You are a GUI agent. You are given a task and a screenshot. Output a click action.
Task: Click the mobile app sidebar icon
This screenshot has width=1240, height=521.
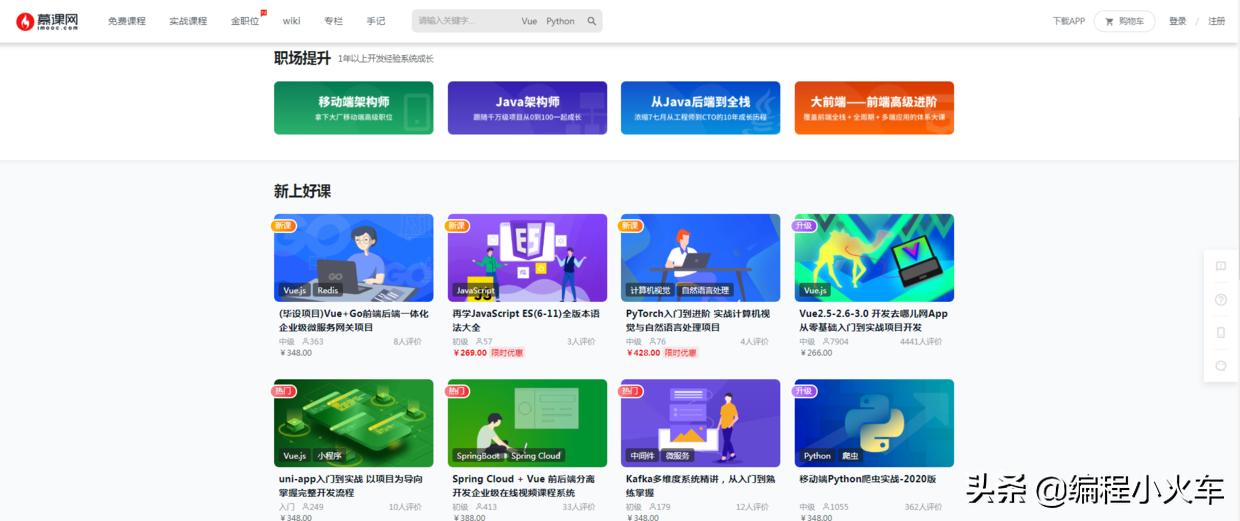click(x=1221, y=332)
